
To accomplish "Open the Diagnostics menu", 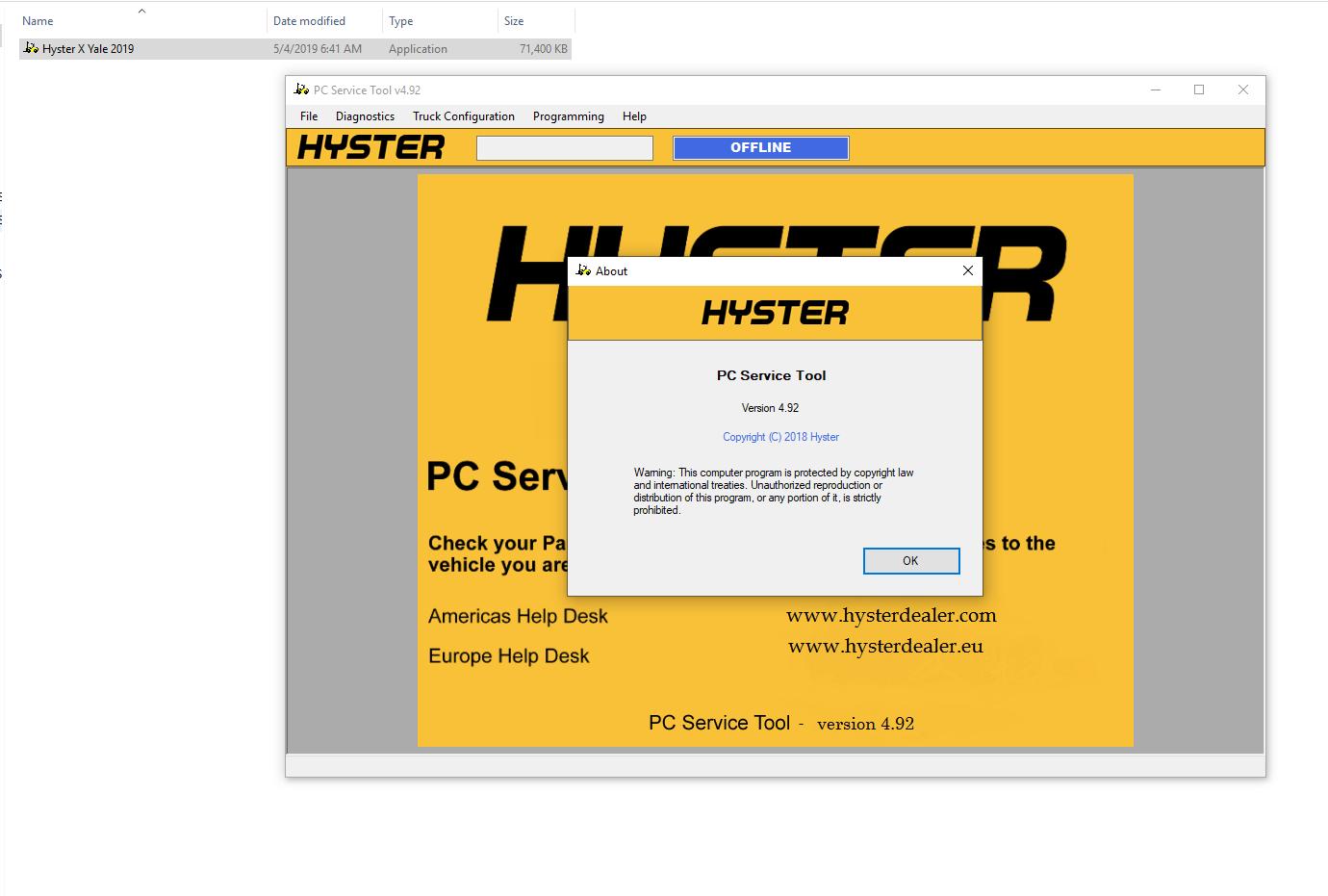I will 365,116.
